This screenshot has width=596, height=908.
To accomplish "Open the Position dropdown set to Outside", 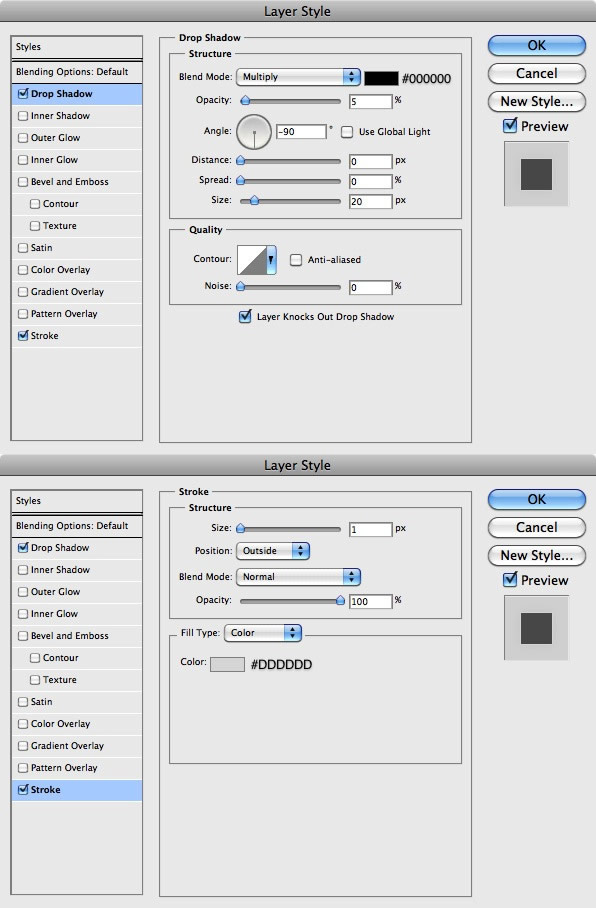I will pyautogui.click(x=273, y=551).
